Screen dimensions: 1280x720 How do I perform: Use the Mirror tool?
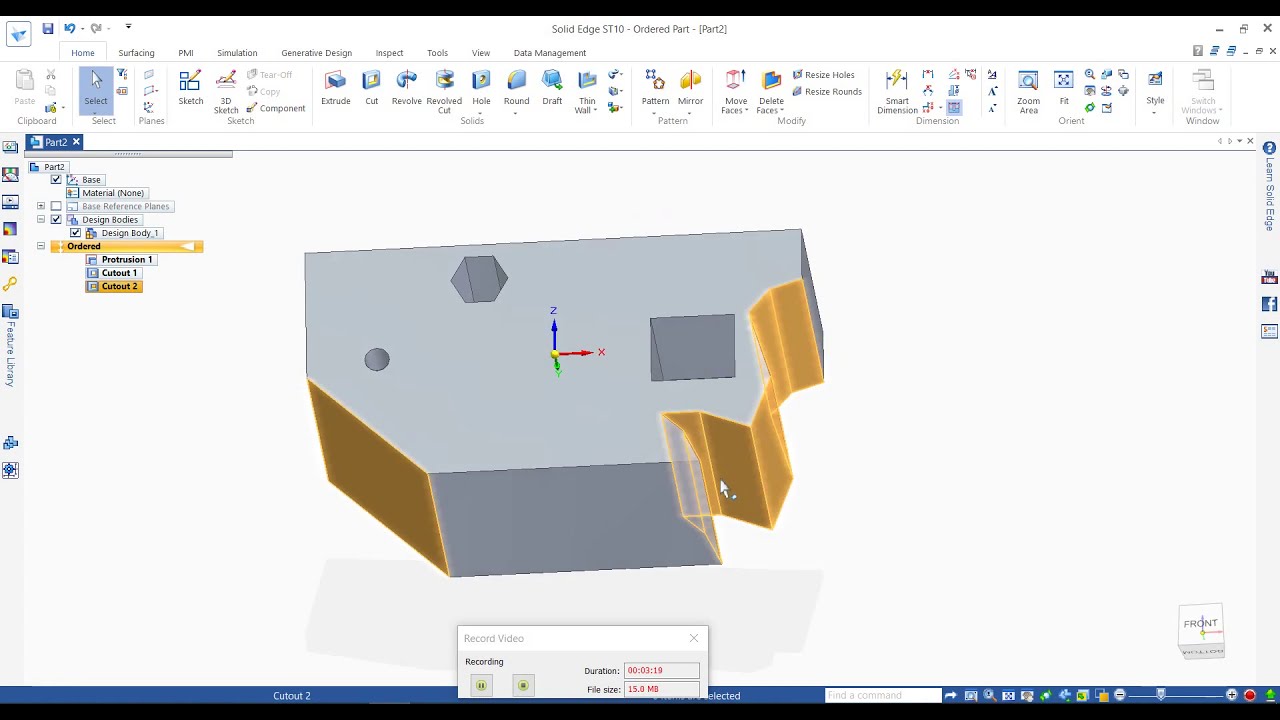coord(690,88)
